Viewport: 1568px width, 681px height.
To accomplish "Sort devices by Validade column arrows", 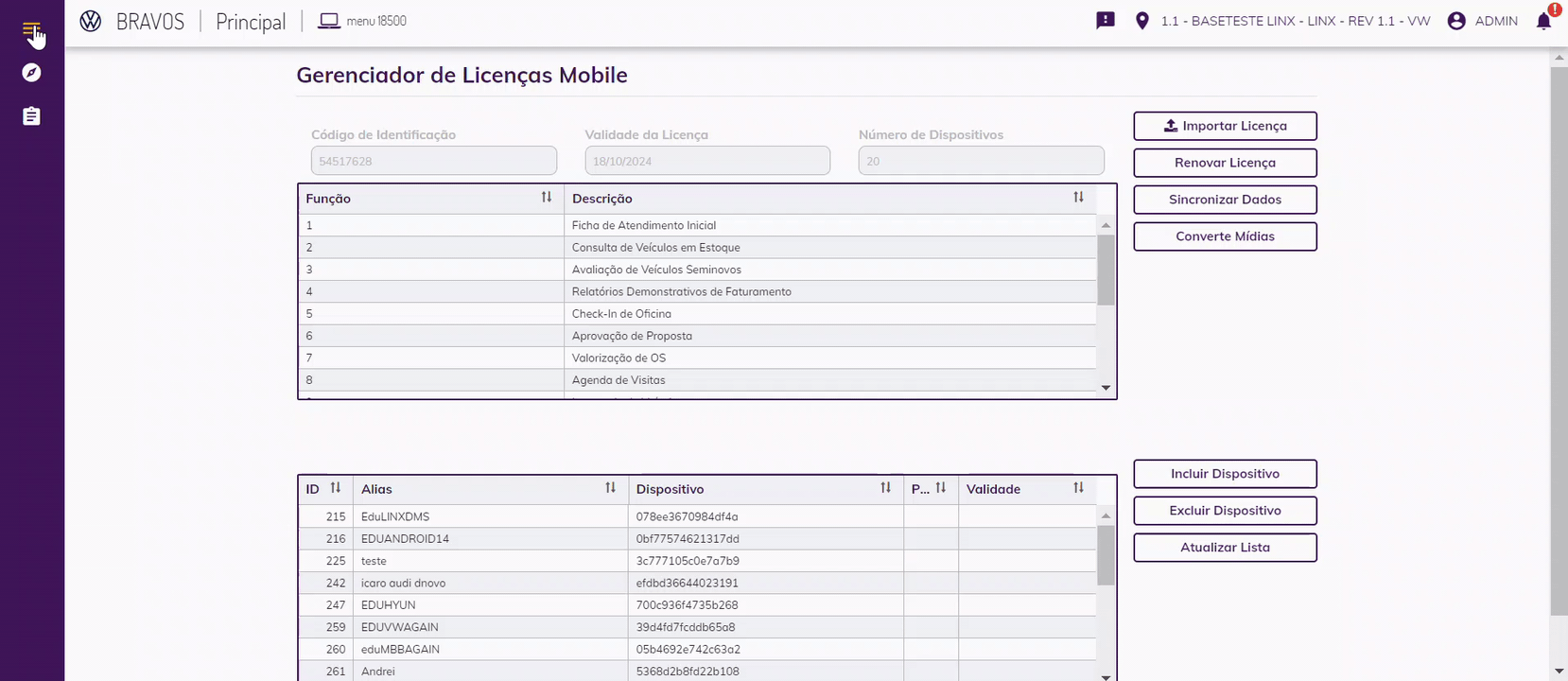I will coord(1078,488).
